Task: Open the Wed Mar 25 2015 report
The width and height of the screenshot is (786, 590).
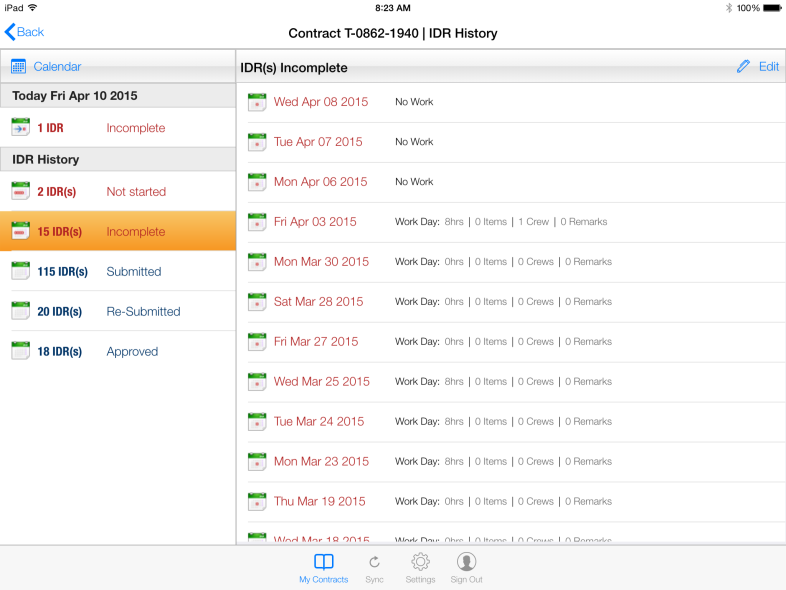Action: 321,382
